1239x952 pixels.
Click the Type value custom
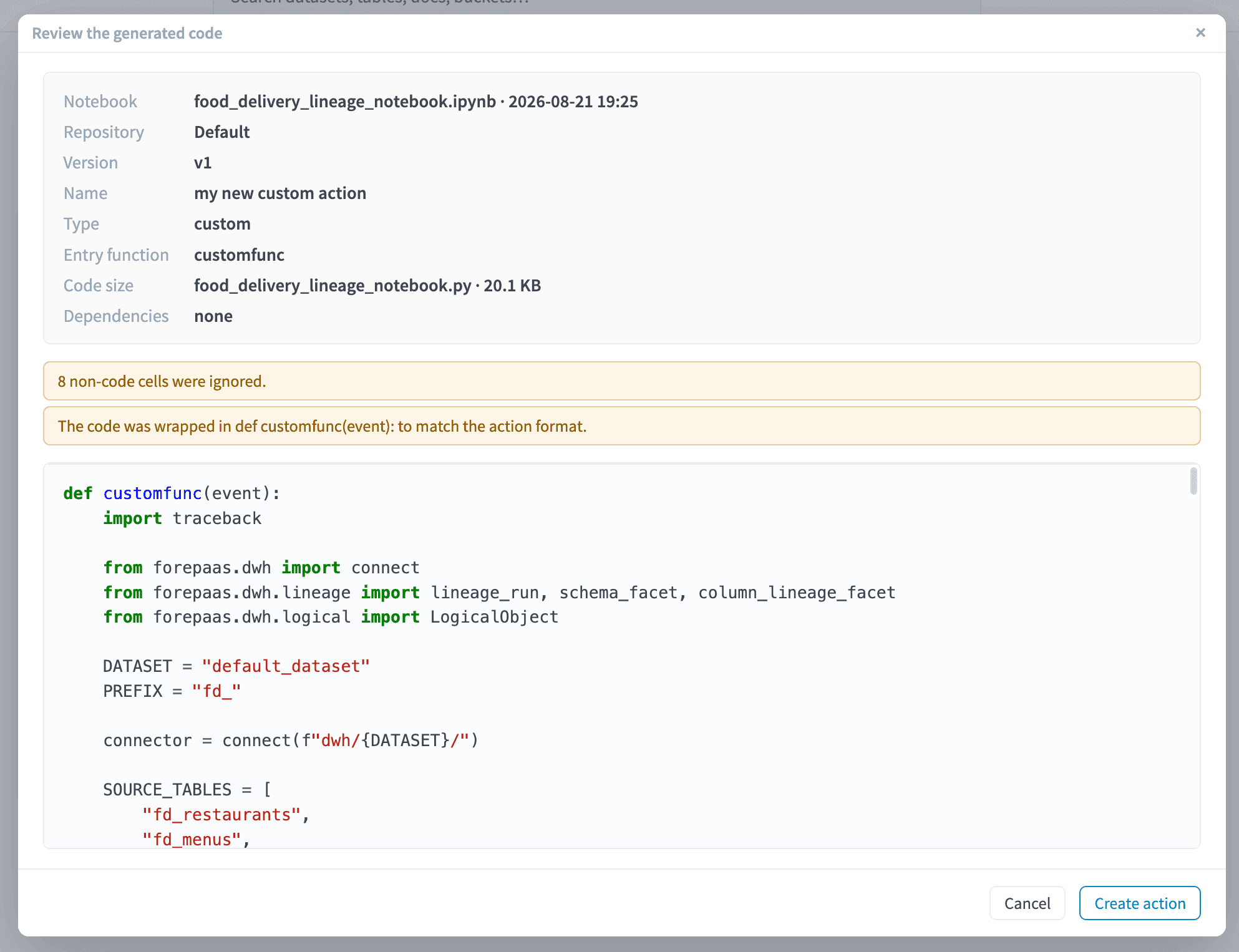[222, 223]
